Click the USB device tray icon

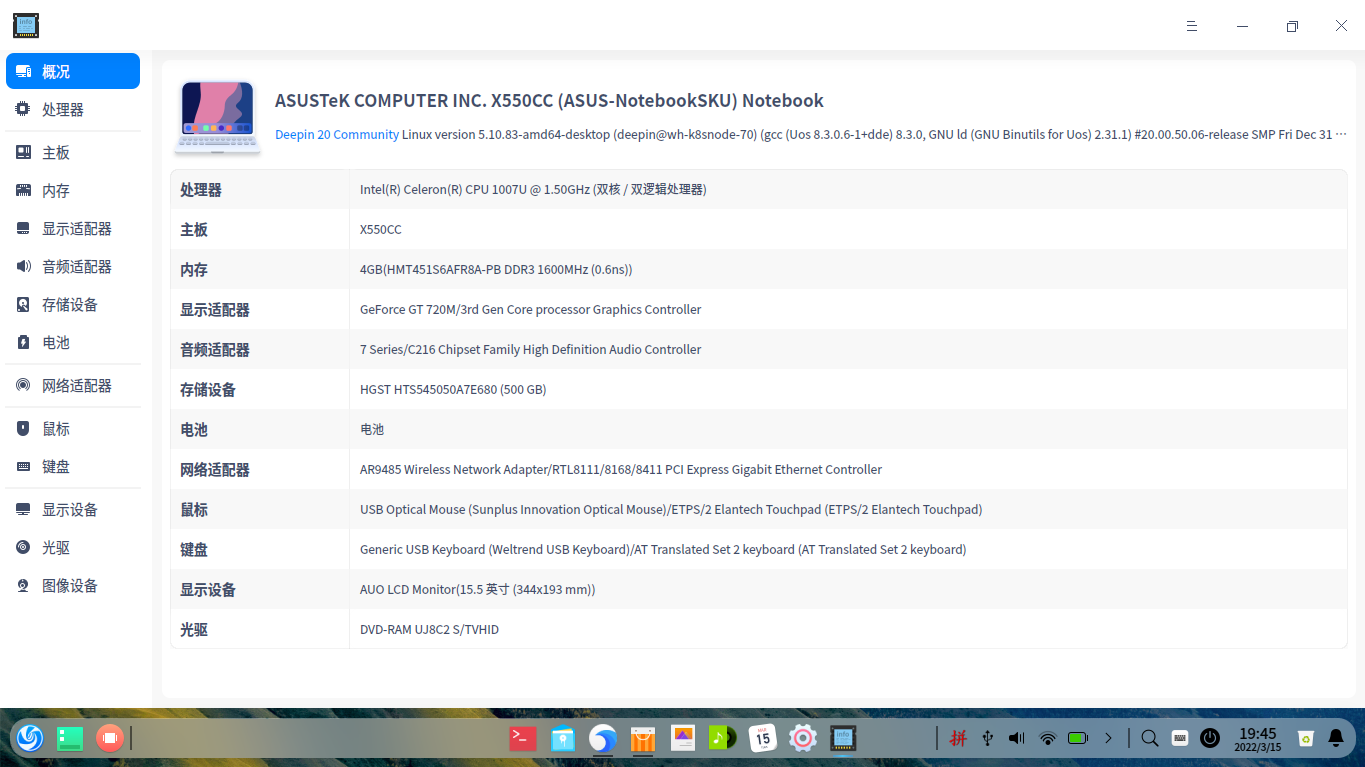pyautogui.click(x=988, y=738)
